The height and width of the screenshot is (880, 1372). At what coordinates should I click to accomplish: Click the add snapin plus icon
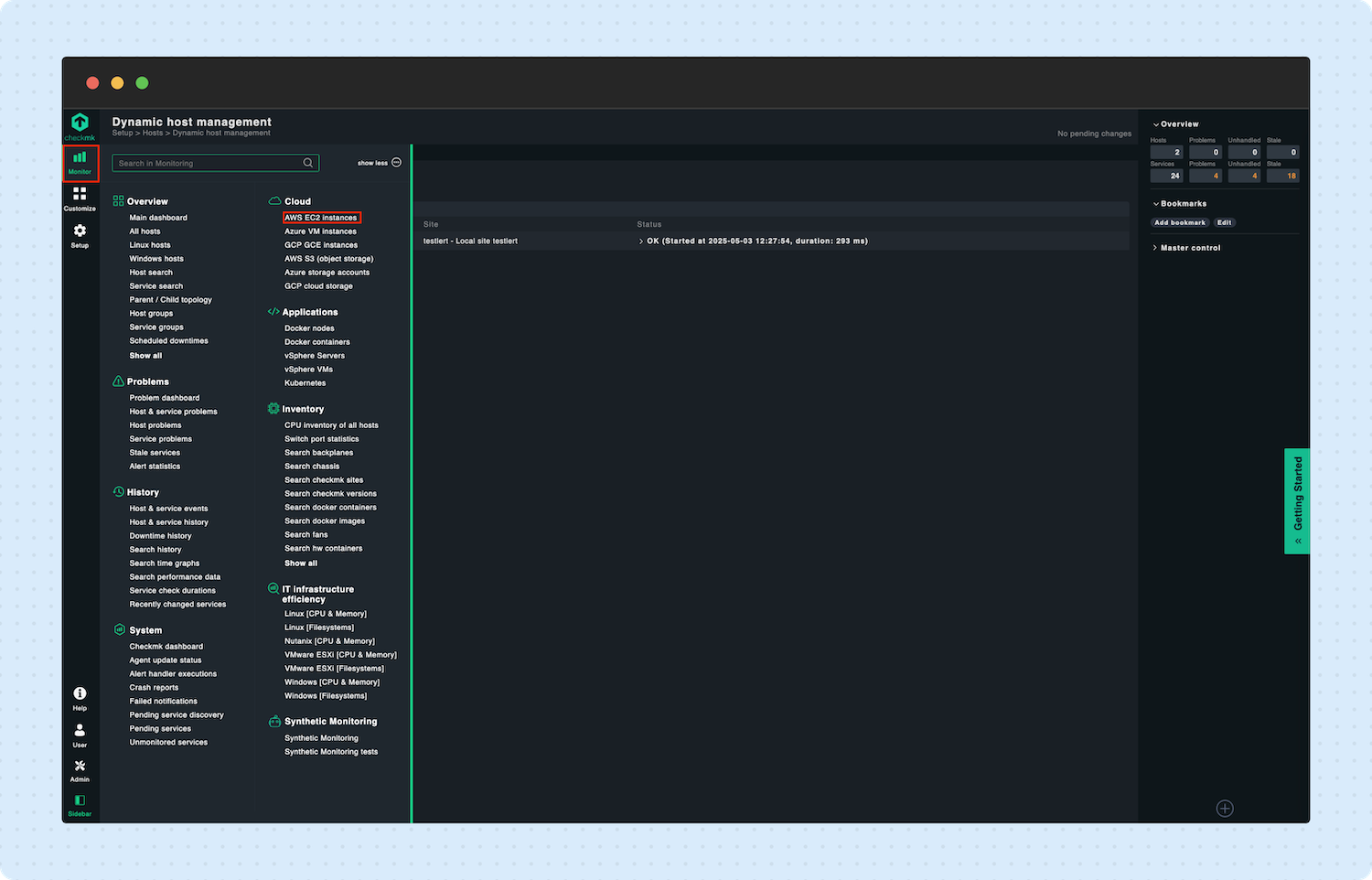1225,809
